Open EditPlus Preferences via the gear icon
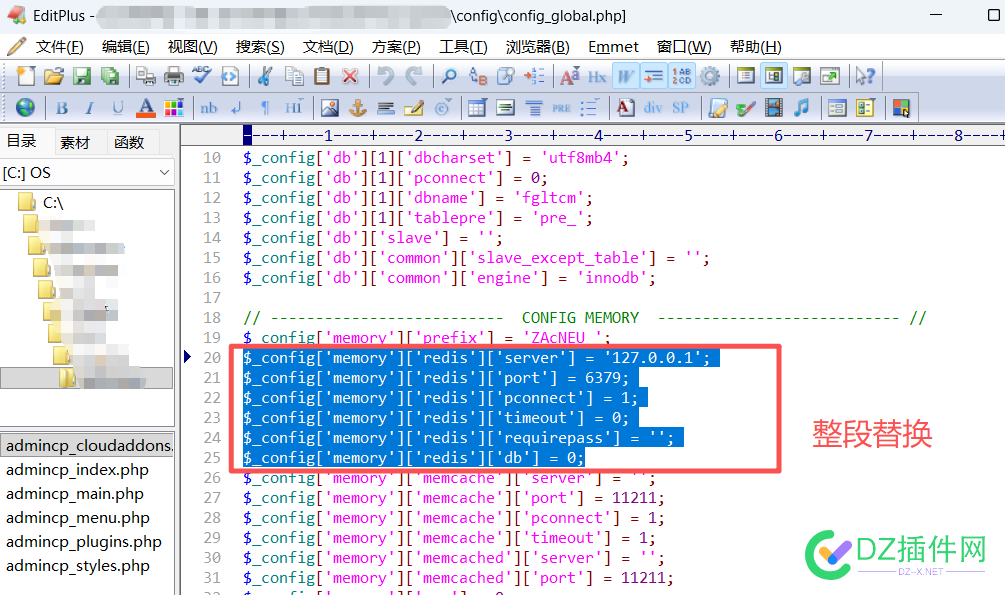 click(710, 76)
